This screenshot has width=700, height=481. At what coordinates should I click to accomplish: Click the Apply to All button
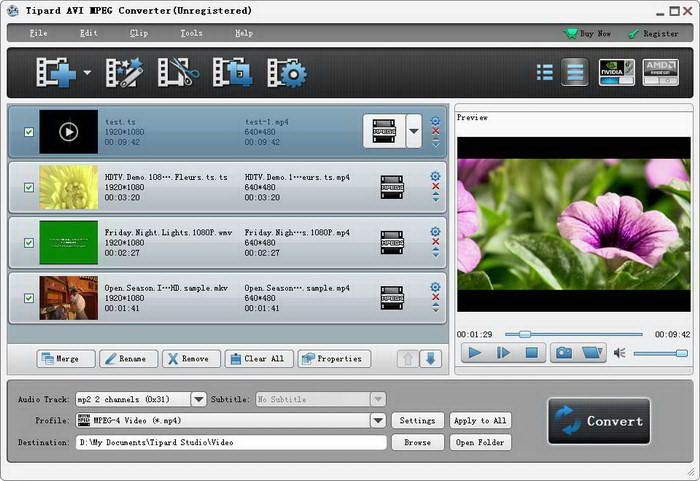coord(479,421)
